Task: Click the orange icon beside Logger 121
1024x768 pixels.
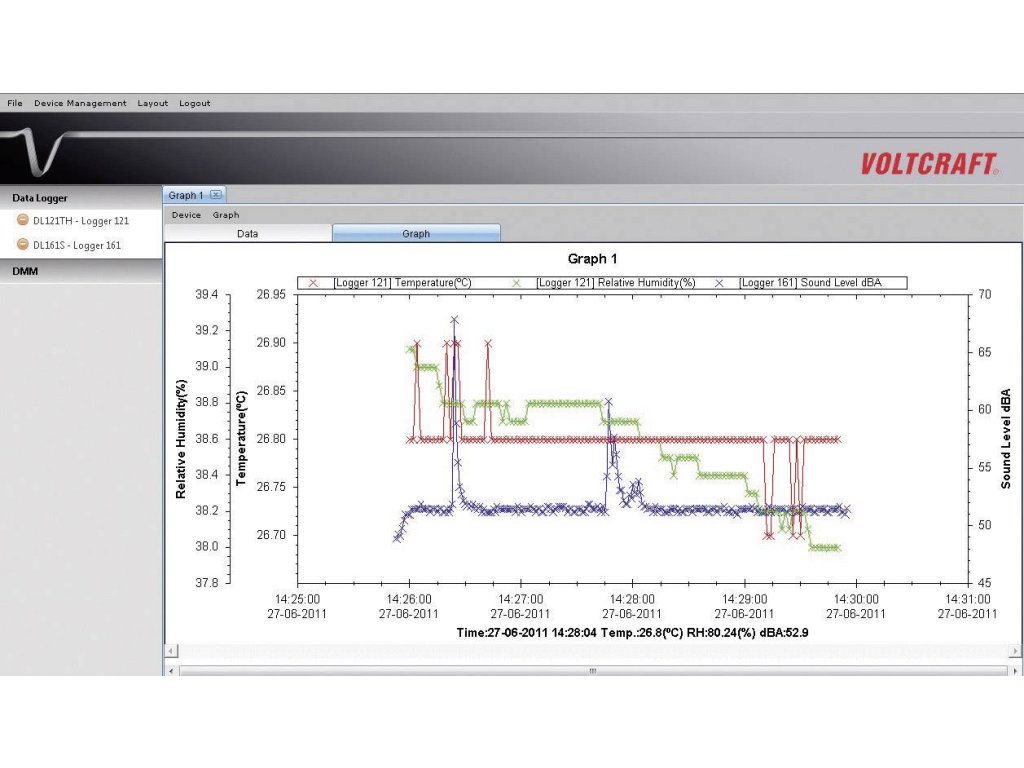Action: (22, 219)
